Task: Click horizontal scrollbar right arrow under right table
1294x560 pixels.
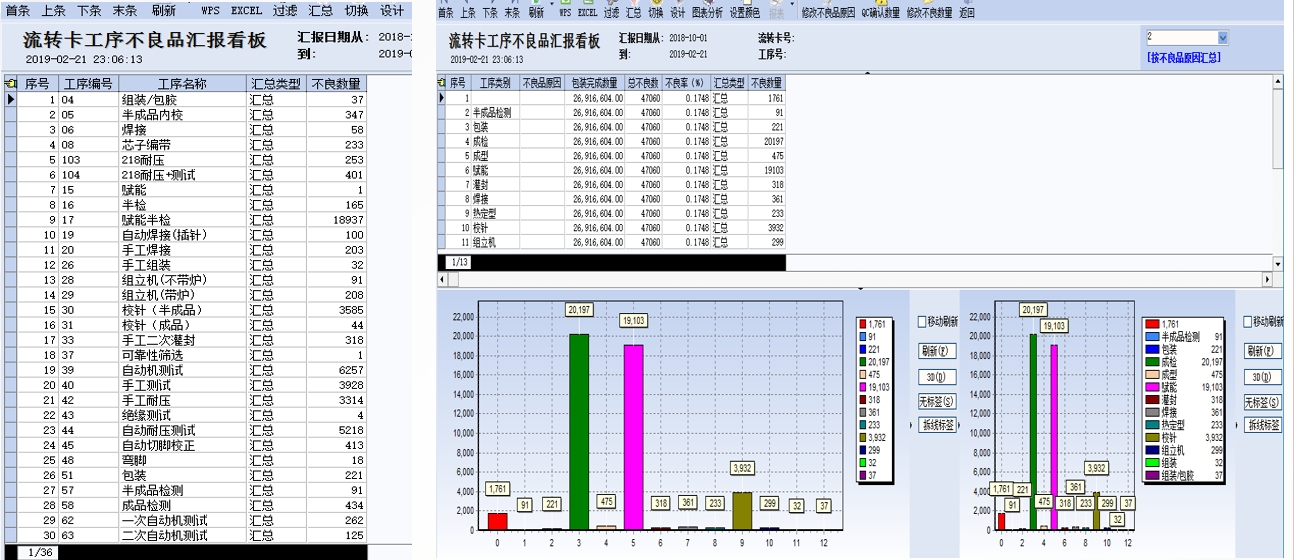Action: click(x=1267, y=279)
